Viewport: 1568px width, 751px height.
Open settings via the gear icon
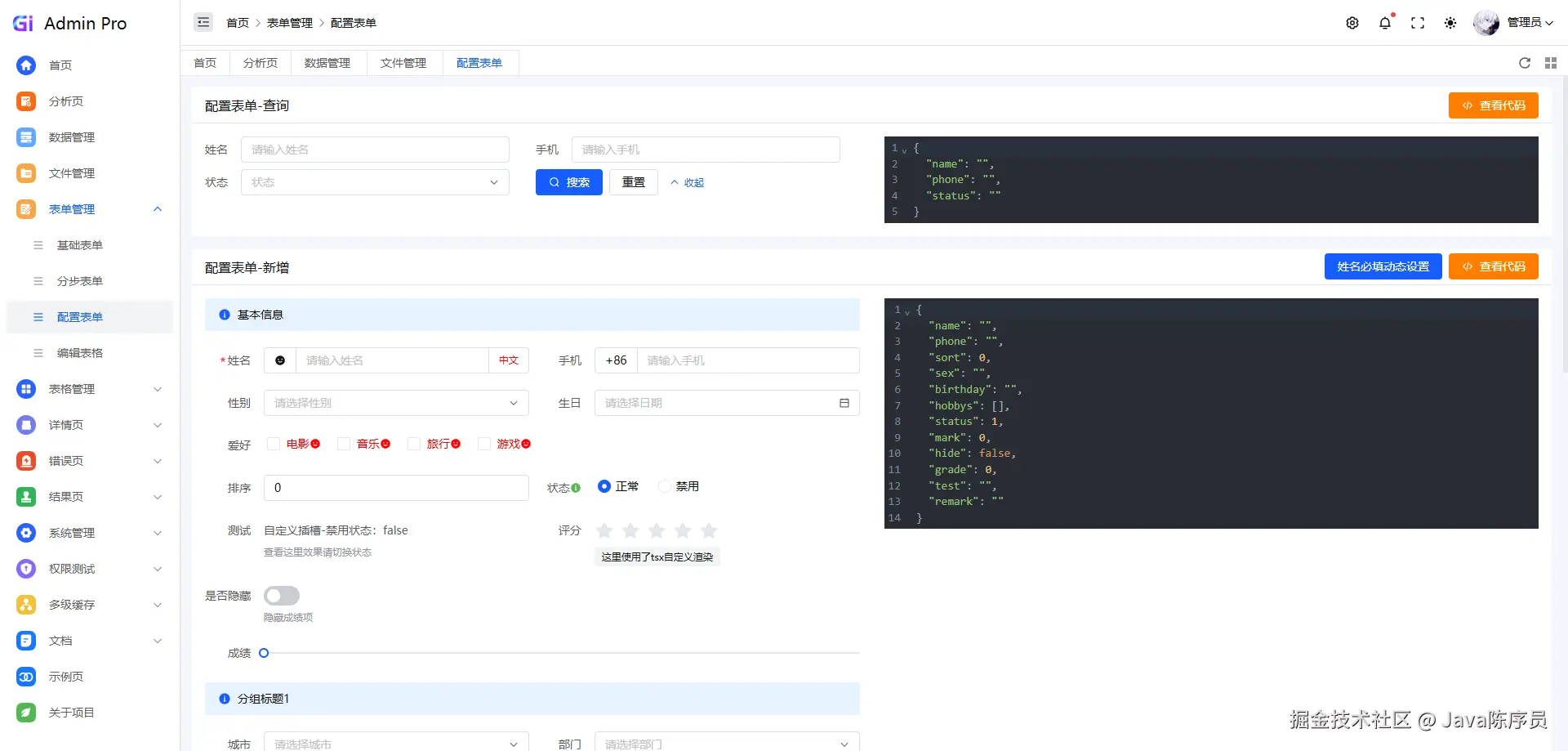[x=1352, y=23]
